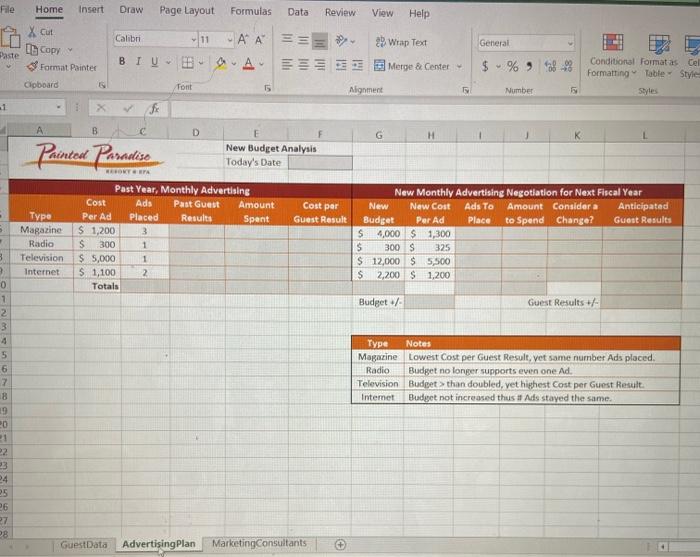Click the Insert Function fx icon
The height and width of the screenshot is (557, 700).
click(154, 108)
